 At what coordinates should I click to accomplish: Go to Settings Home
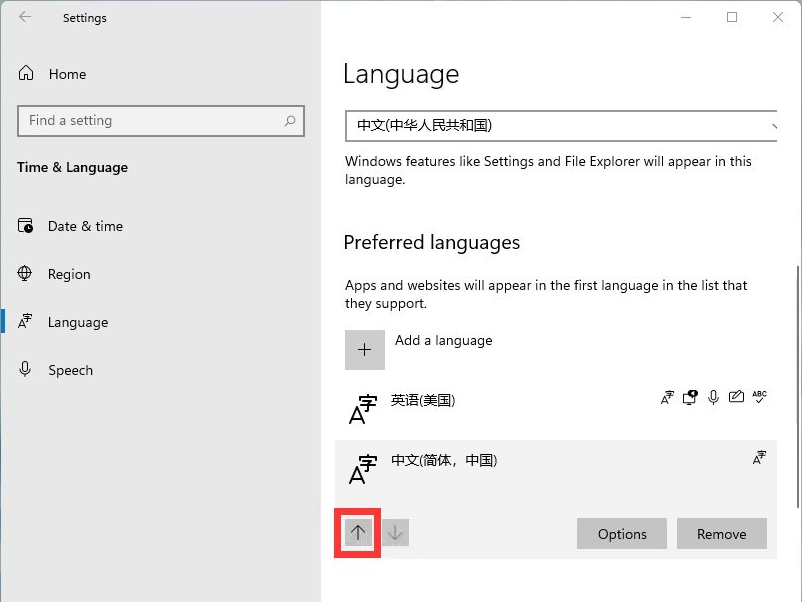pyautogui.click(x=66, y=74)
